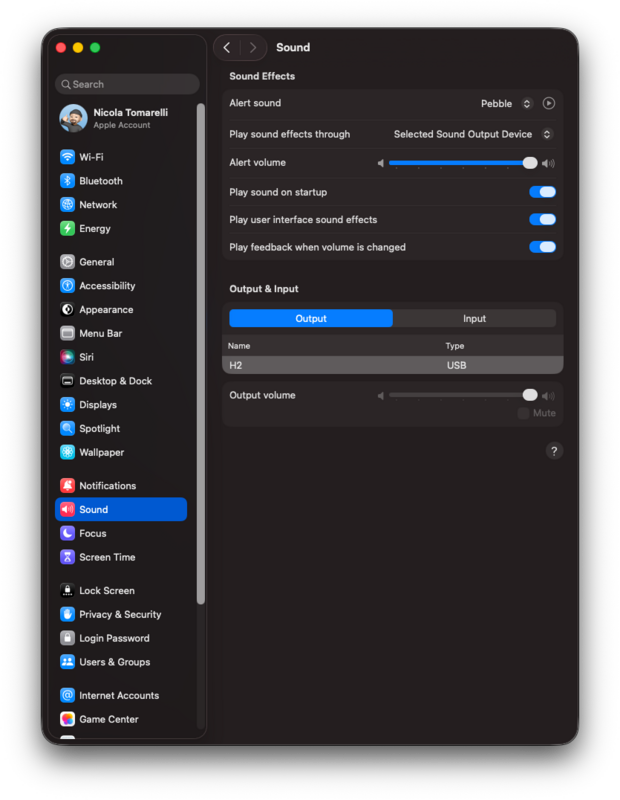620x800 pixels.
Task: Disable Play sound on startup
Action: coord(542,192)
